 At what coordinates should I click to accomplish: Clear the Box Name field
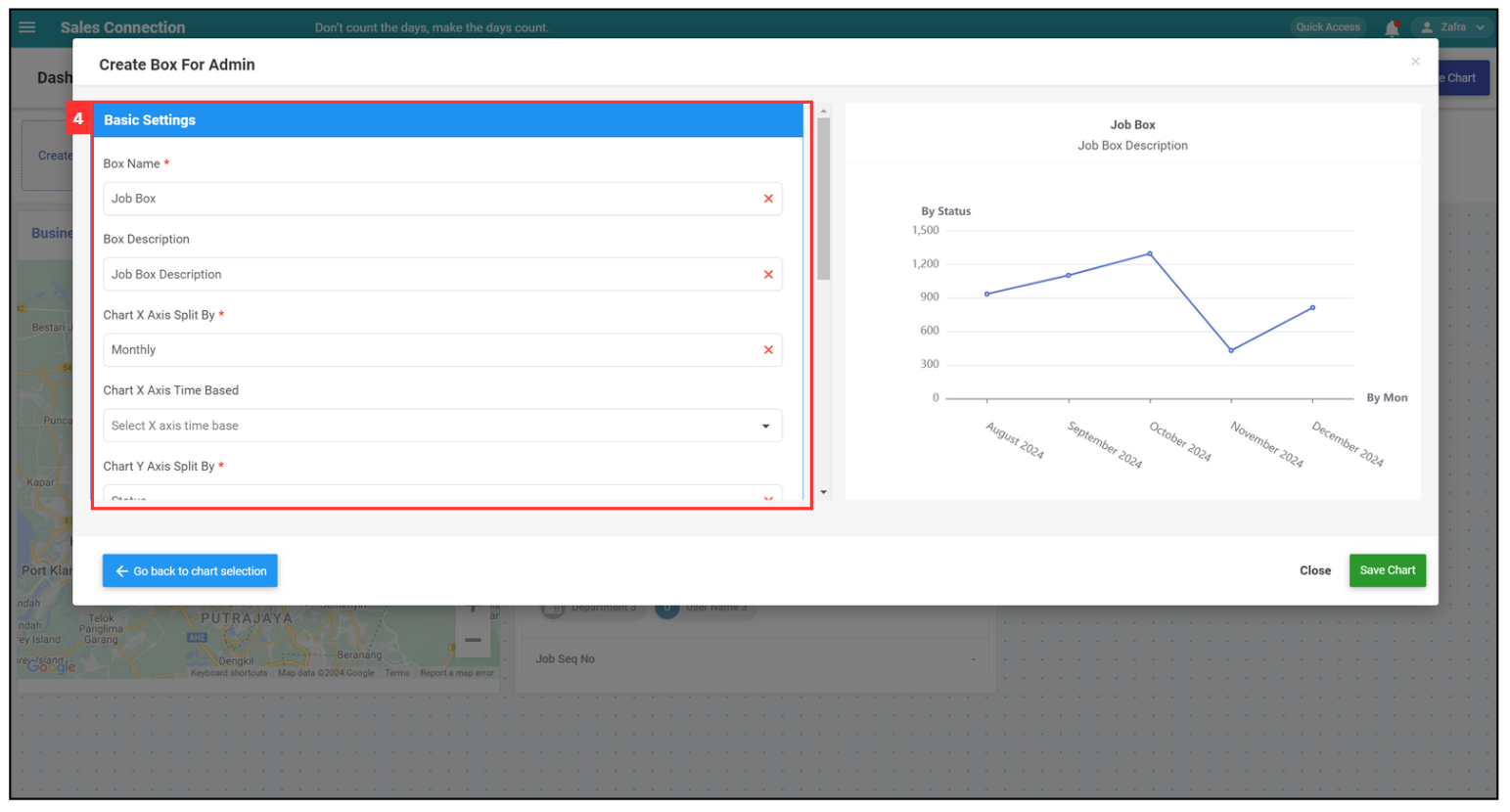768,199
